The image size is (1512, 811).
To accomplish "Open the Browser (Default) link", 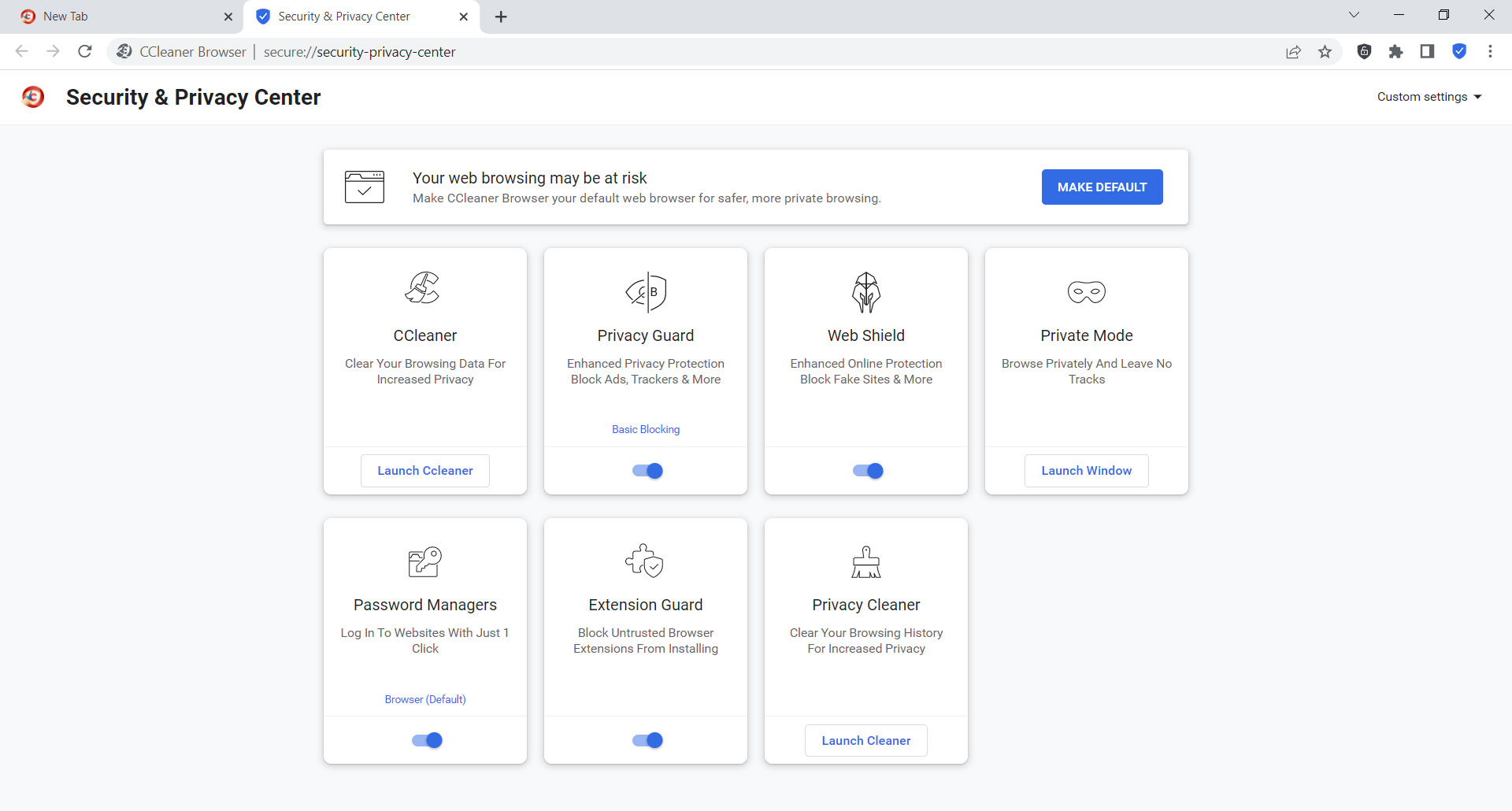I will point(425,699).
